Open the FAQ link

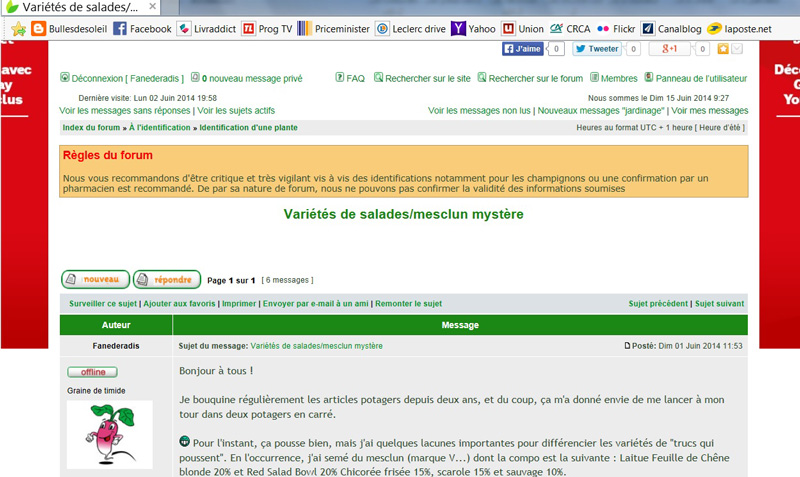point(350,78)
